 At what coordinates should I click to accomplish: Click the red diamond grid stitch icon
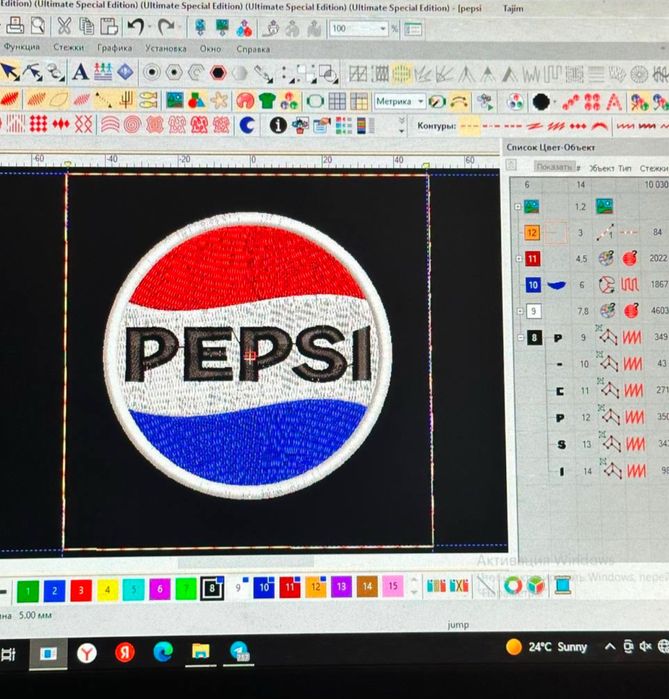coord(38,124)
